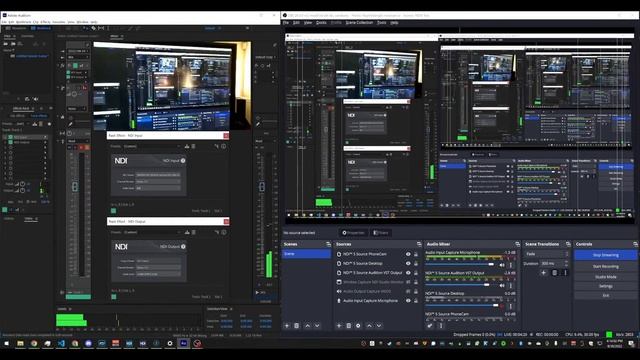
Task: Lock the NDI 5 Source PhoneCam source
Action: click(x=416, y=254)
